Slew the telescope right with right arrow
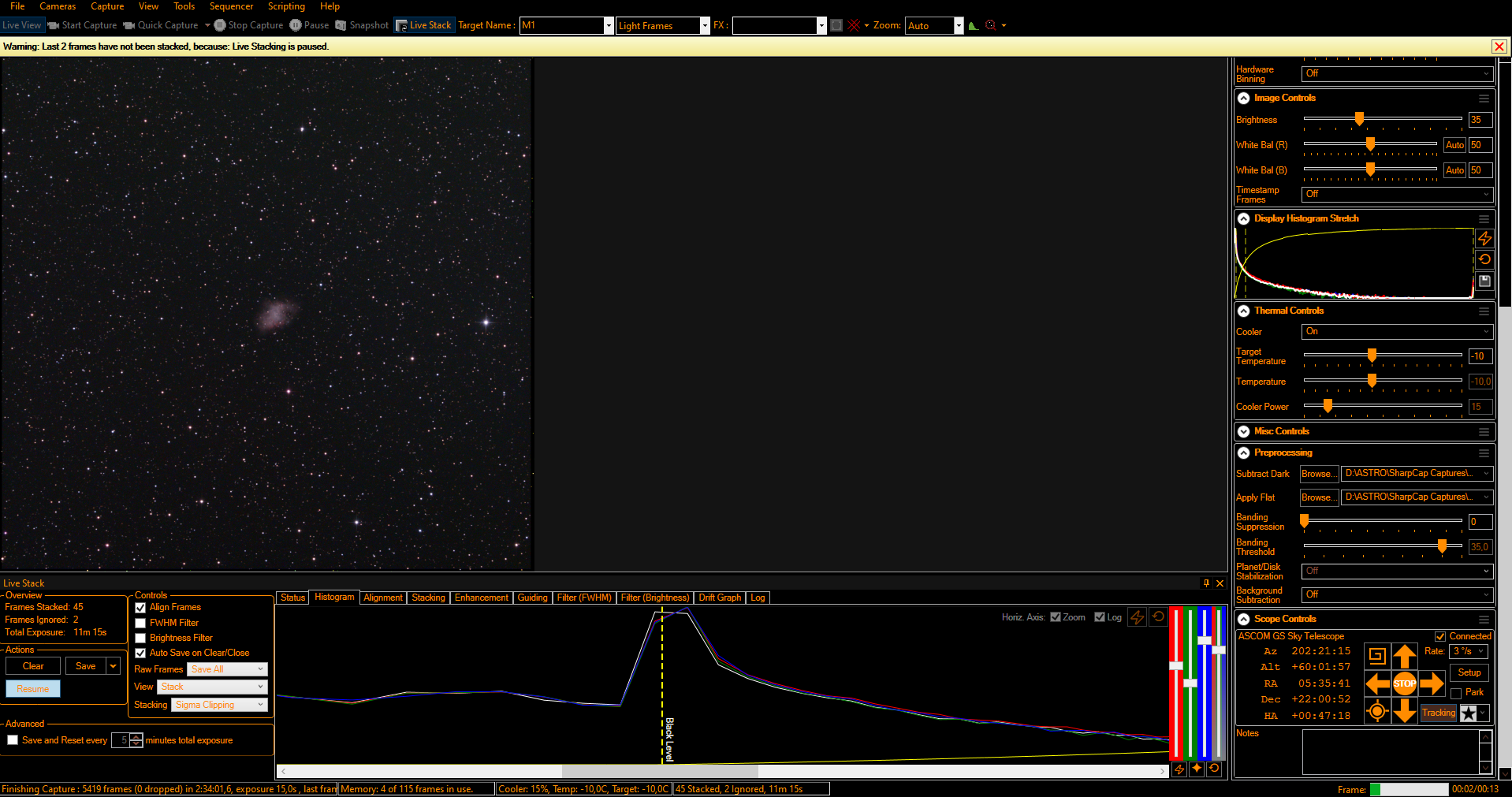 (1432, 683)
